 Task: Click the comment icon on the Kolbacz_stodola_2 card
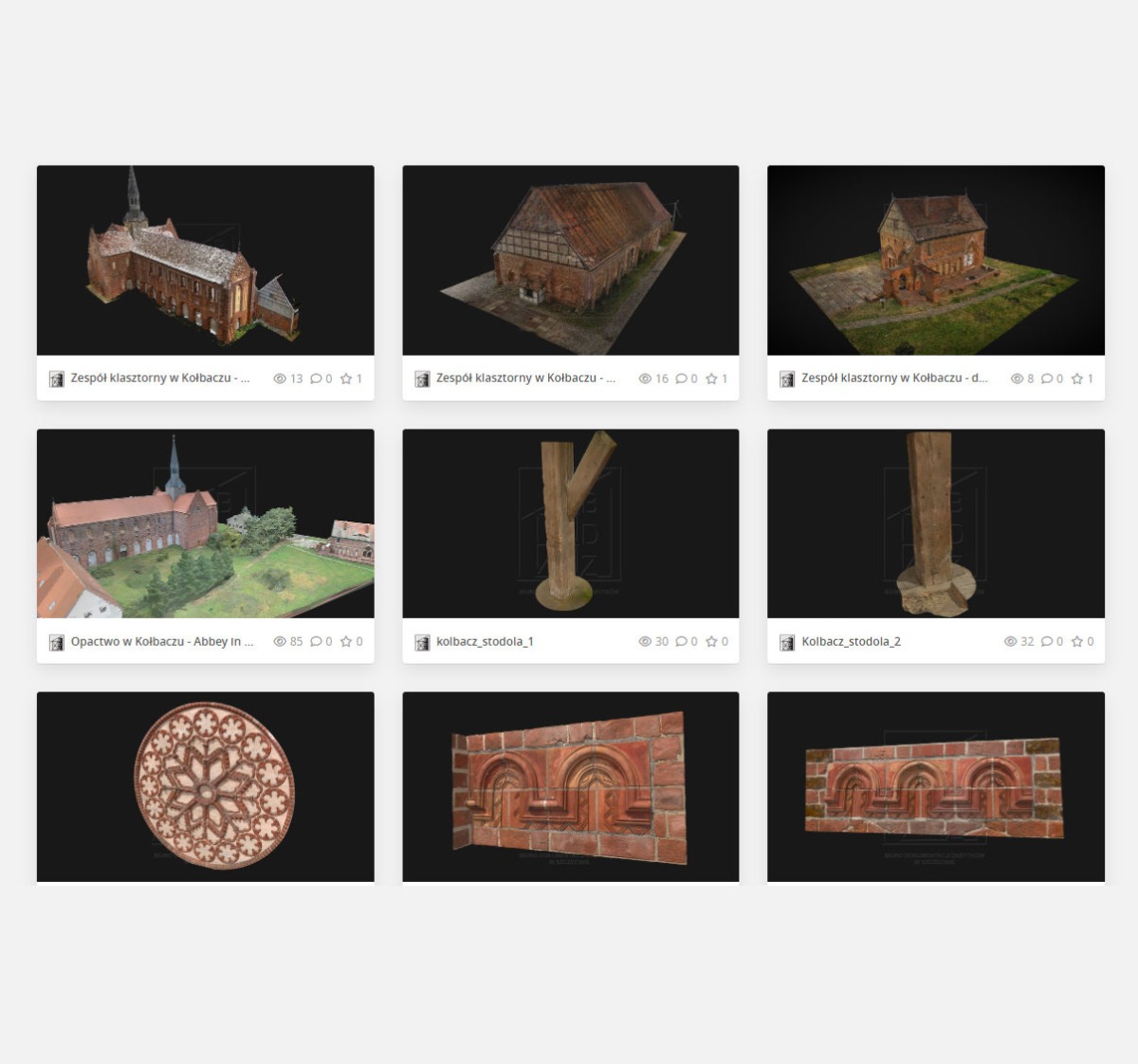(1046, 642)
